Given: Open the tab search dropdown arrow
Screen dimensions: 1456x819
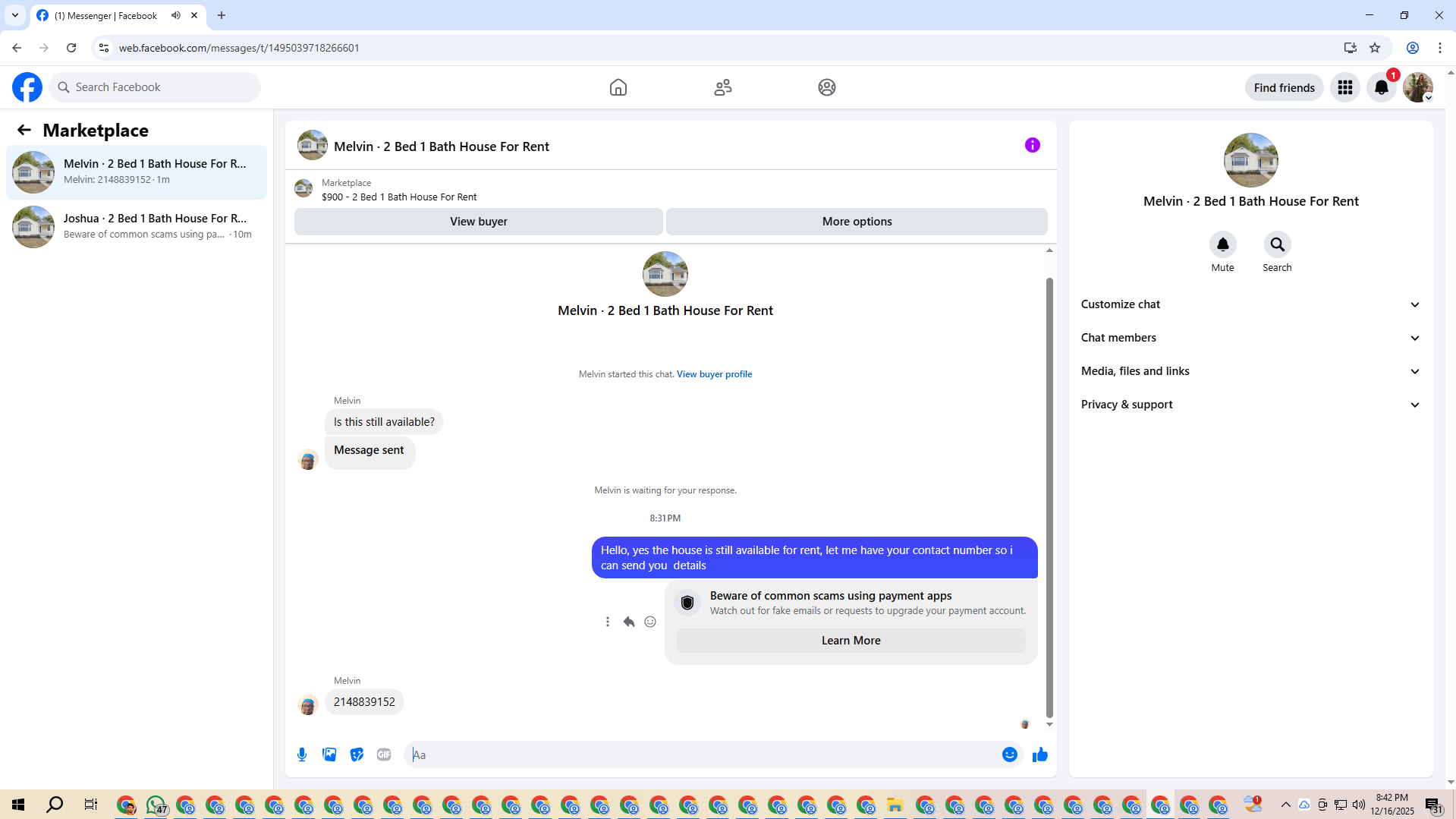Looking at the screenshot, I should point(15,15).
